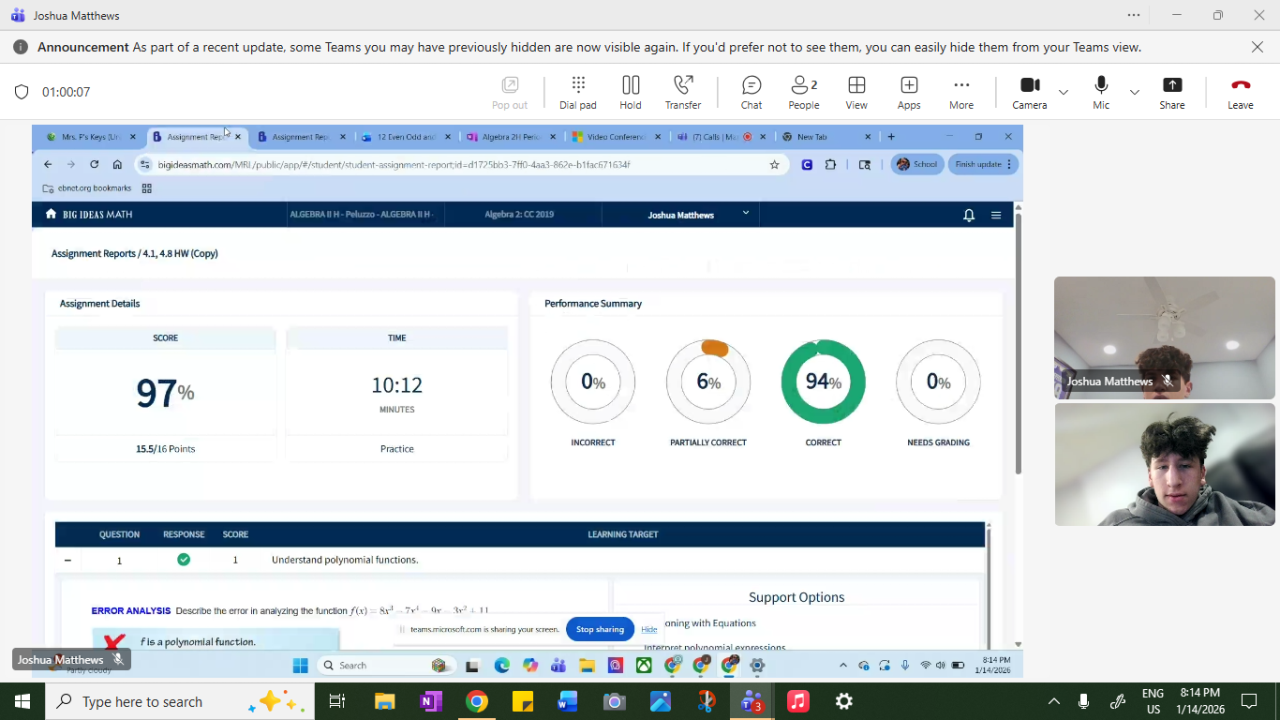
Task: Select the Algebra 2H browser tab
Action: point(510,137)
